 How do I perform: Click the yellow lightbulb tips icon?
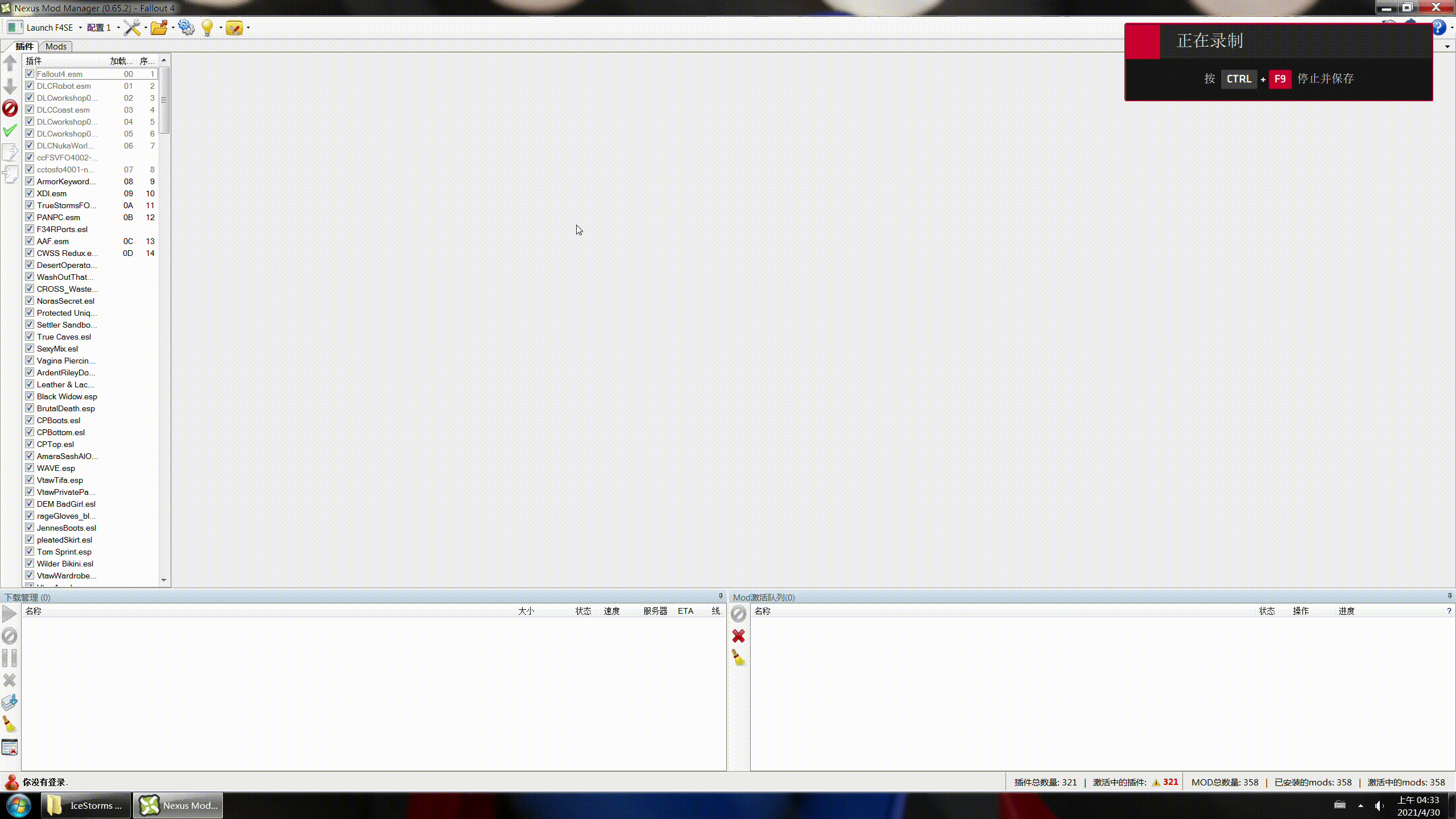click(x=208, y=27)
